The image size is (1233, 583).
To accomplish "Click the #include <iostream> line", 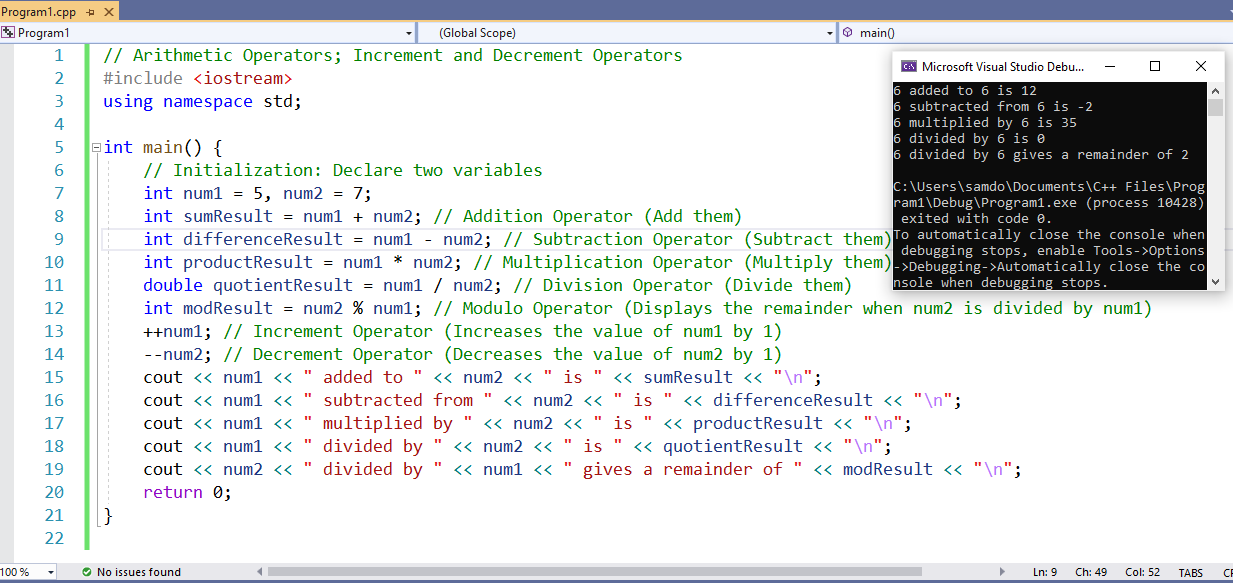I will click(198, 78).
